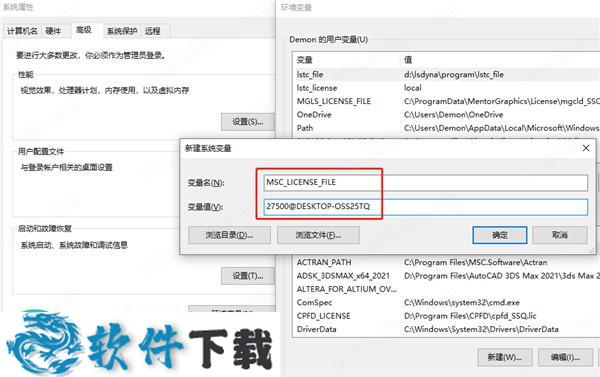Select the ADSK_3DSMAX_x64_2021 variable row
The image size is (600, 377).
446,276
